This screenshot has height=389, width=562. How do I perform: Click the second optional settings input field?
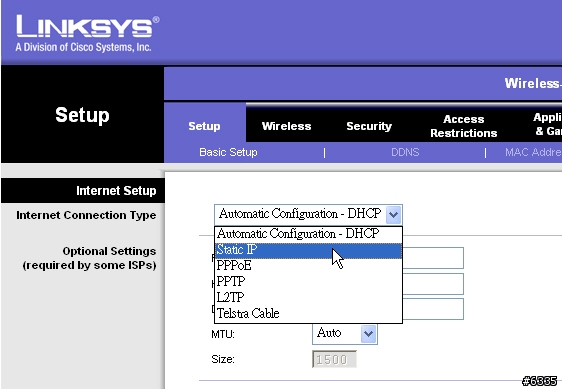click(x=433, y=284)
